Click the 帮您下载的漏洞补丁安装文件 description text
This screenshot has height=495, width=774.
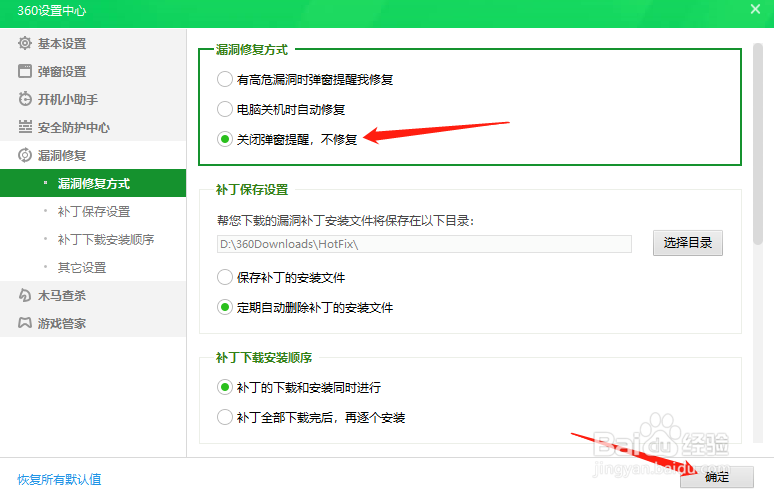[x=346, y=221]
